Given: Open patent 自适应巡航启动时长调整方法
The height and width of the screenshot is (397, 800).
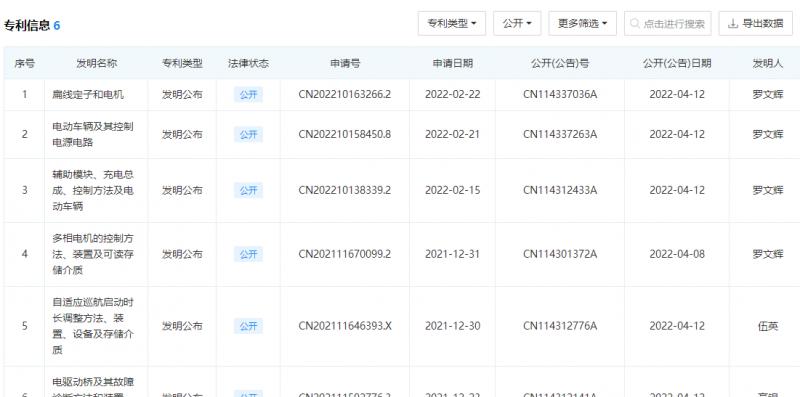Looking at the screenshot, I should click(93, 326).
